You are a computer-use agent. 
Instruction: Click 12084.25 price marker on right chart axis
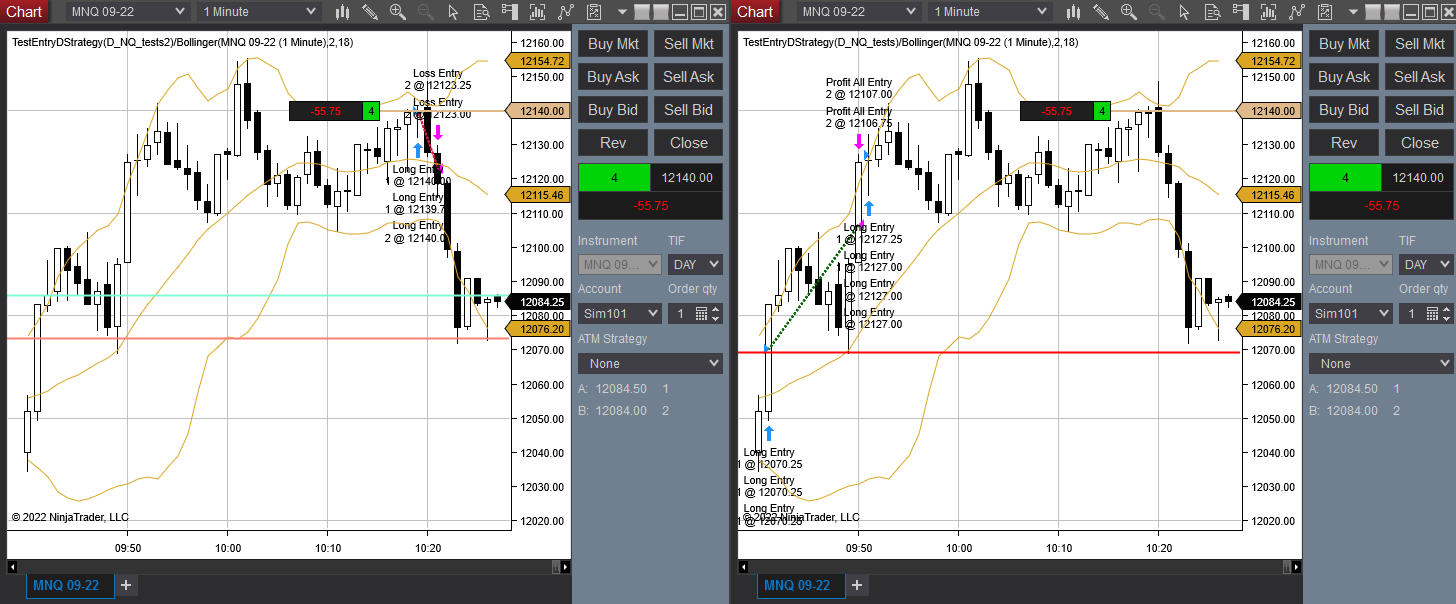click(1268, 302)
